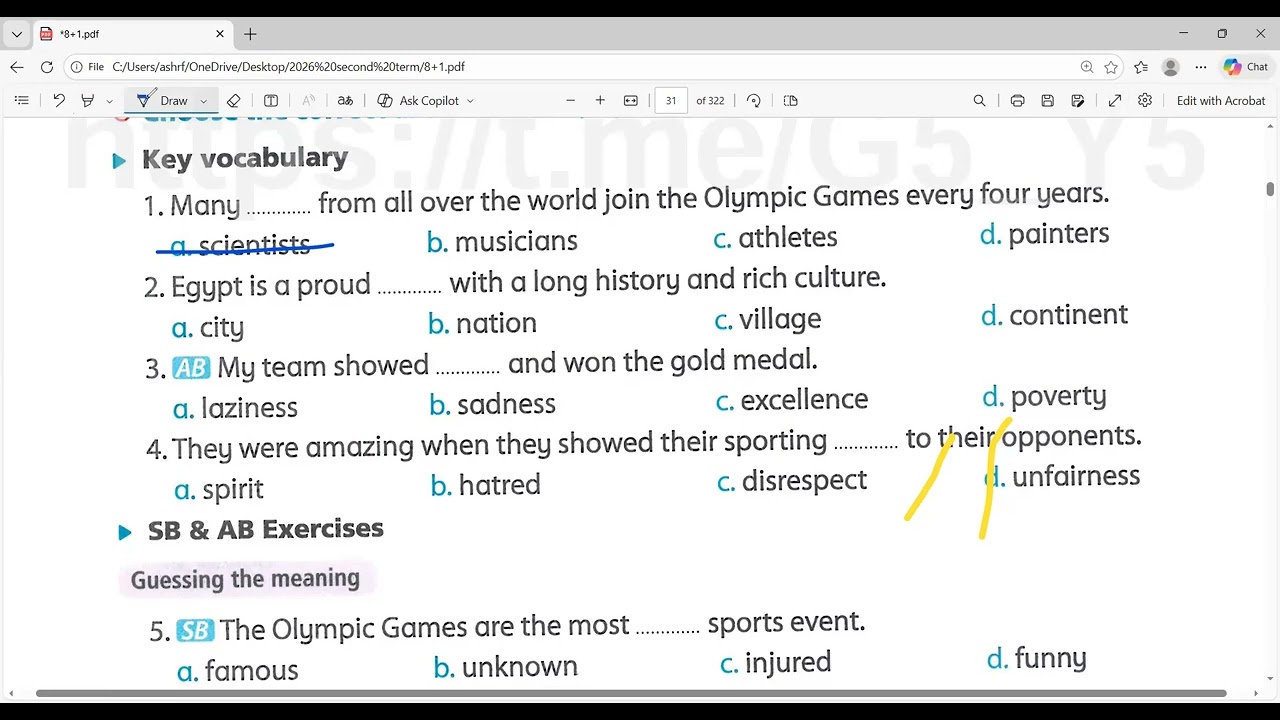Click the 'Key vocabulary' heading

(245, 158)
